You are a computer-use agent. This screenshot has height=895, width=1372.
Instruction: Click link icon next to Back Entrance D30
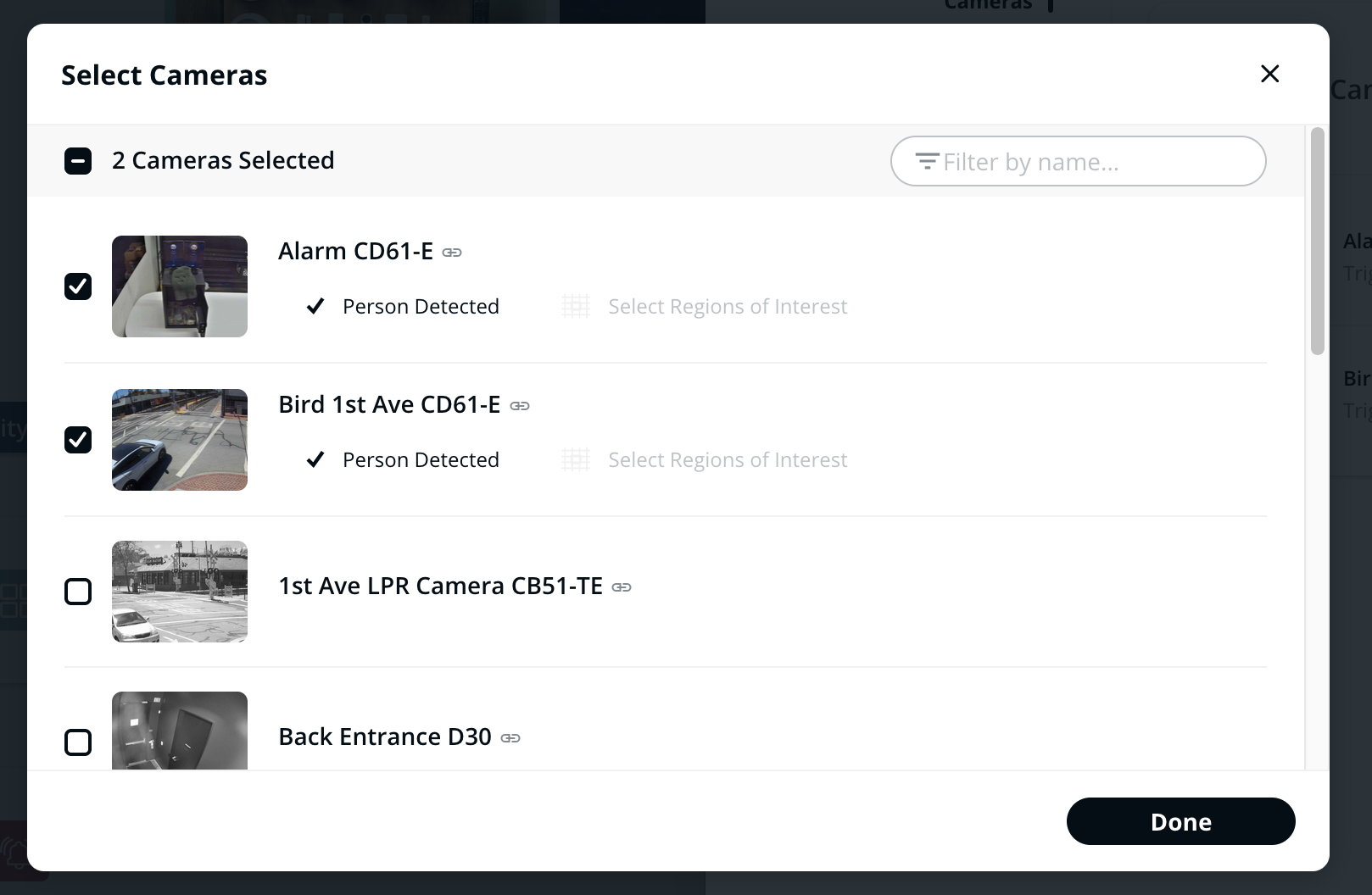510,738
